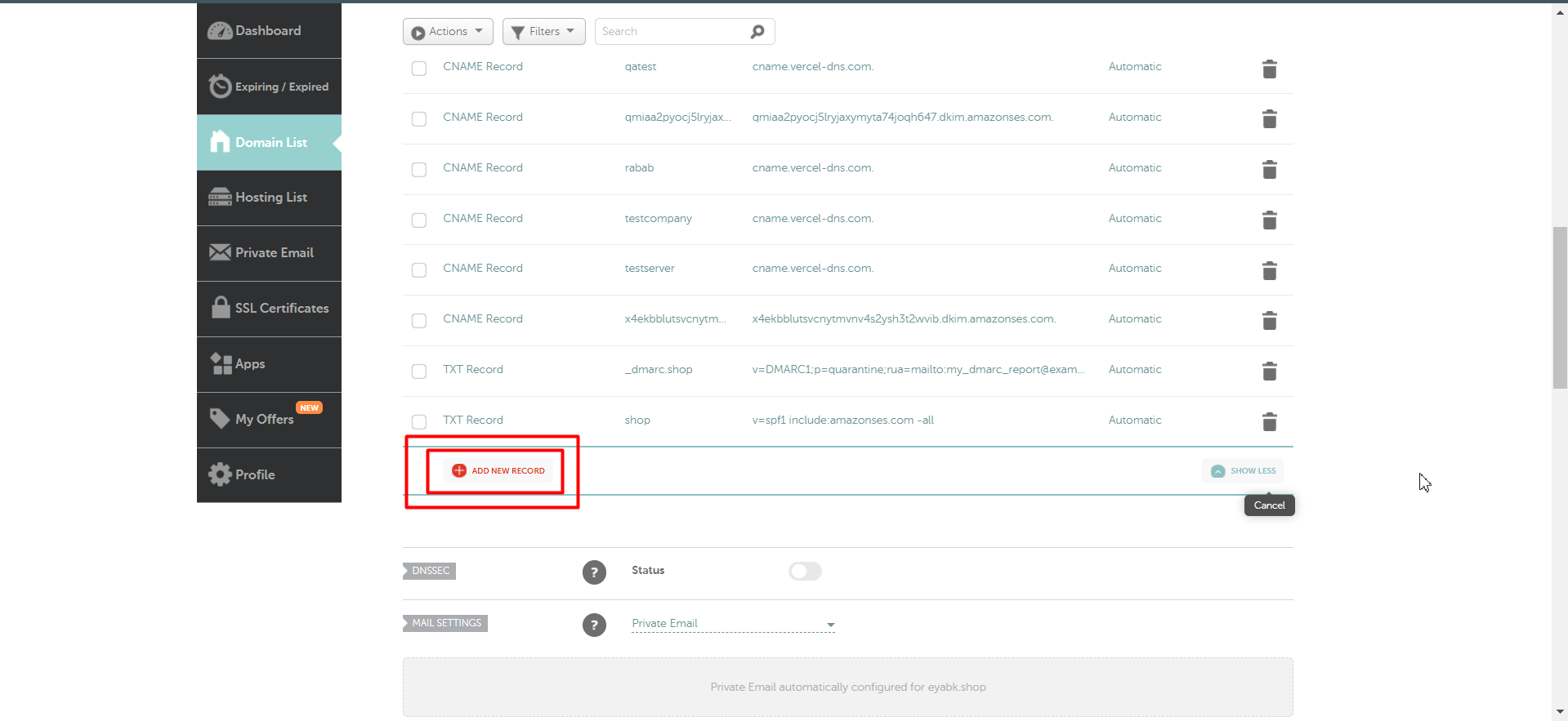Check the testserver record checkbox
The image size is (1568, 721).
point(419,270)
